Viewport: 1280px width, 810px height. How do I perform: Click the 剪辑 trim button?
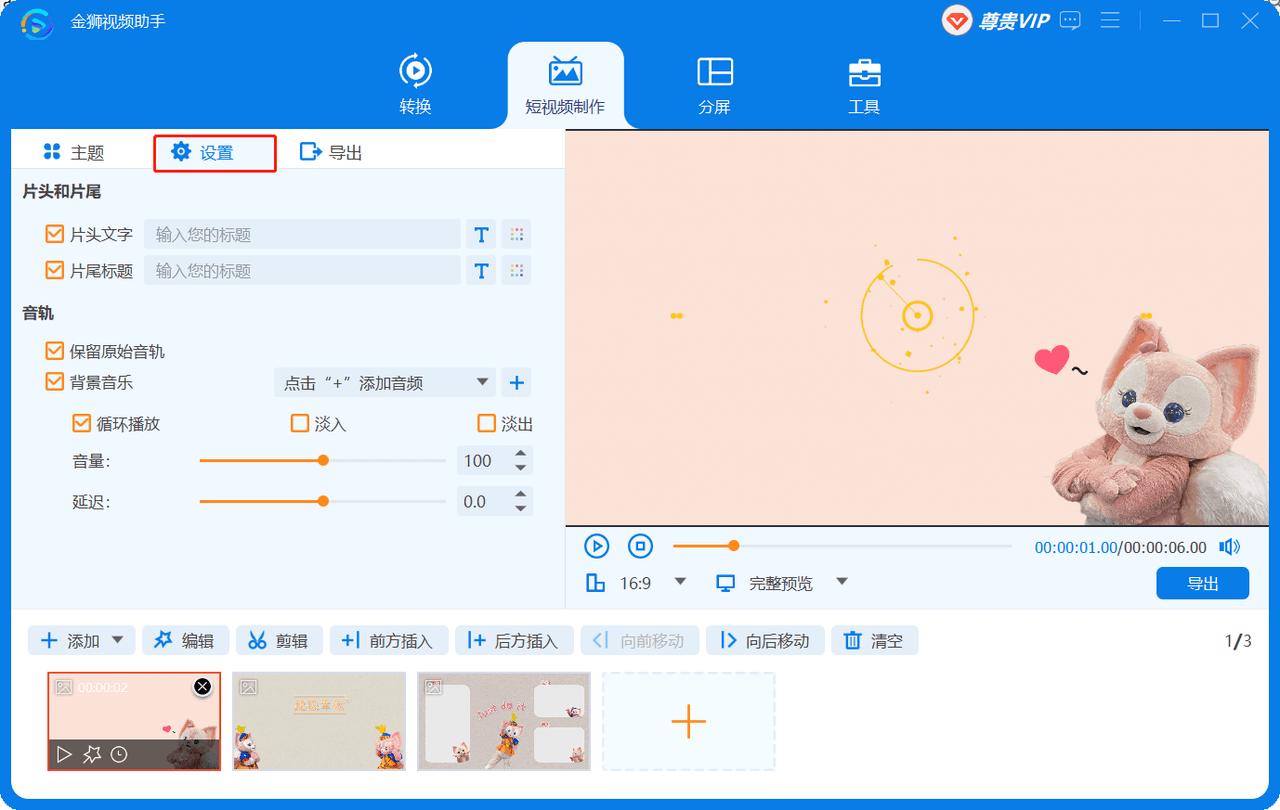(x=279, y=641)
